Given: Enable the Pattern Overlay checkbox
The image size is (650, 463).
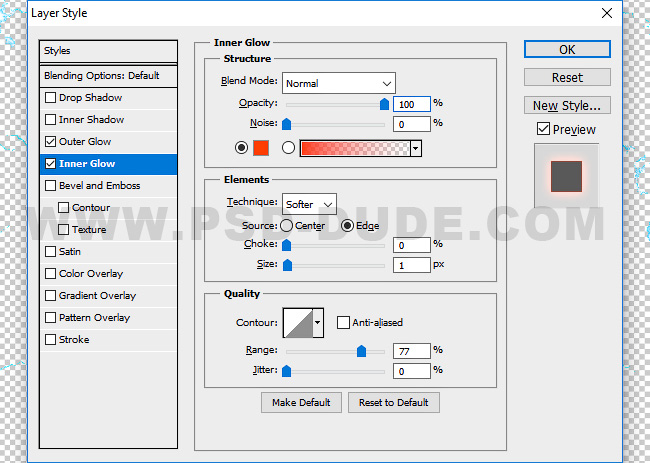Looking at the screenshot, I should (x=50, y=318).
